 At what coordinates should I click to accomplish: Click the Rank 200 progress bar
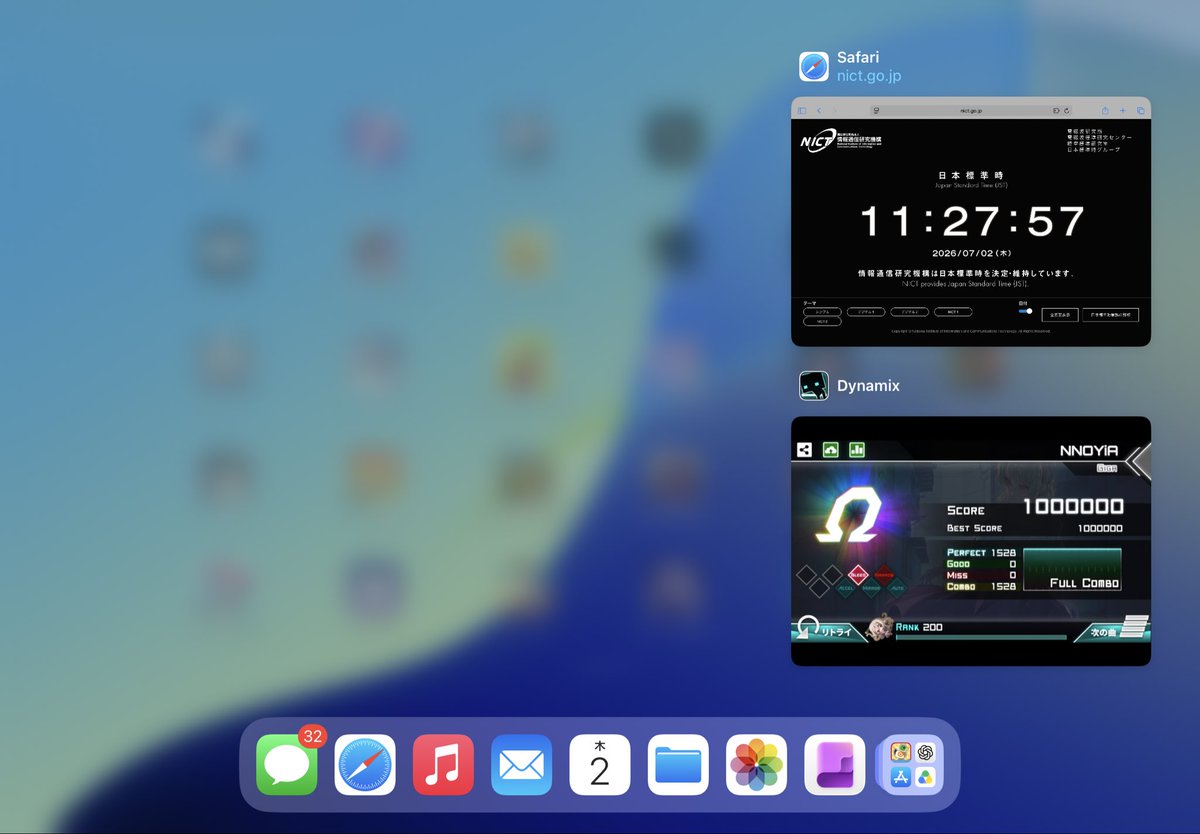981,637
